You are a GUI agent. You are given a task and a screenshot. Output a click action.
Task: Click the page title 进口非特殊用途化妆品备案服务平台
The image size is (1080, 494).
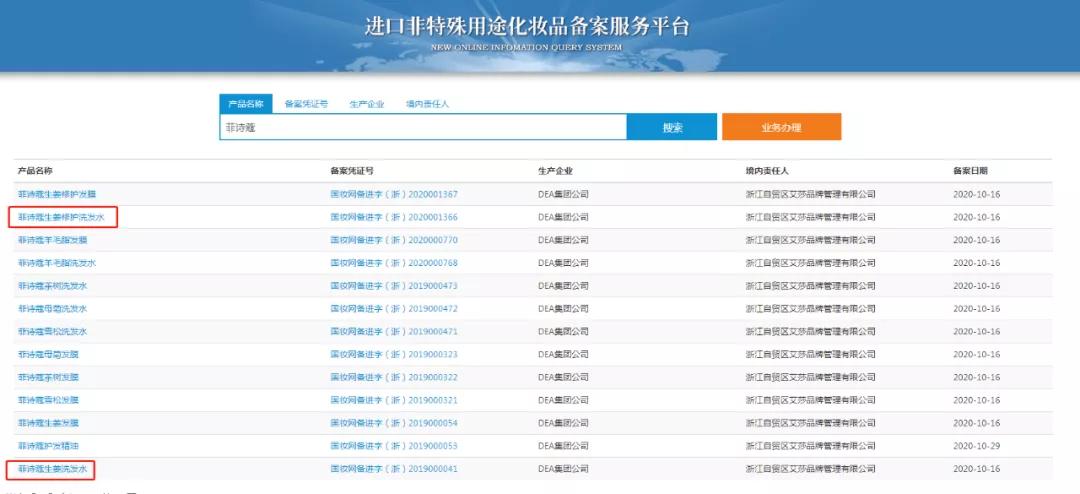tap(527, 27)
